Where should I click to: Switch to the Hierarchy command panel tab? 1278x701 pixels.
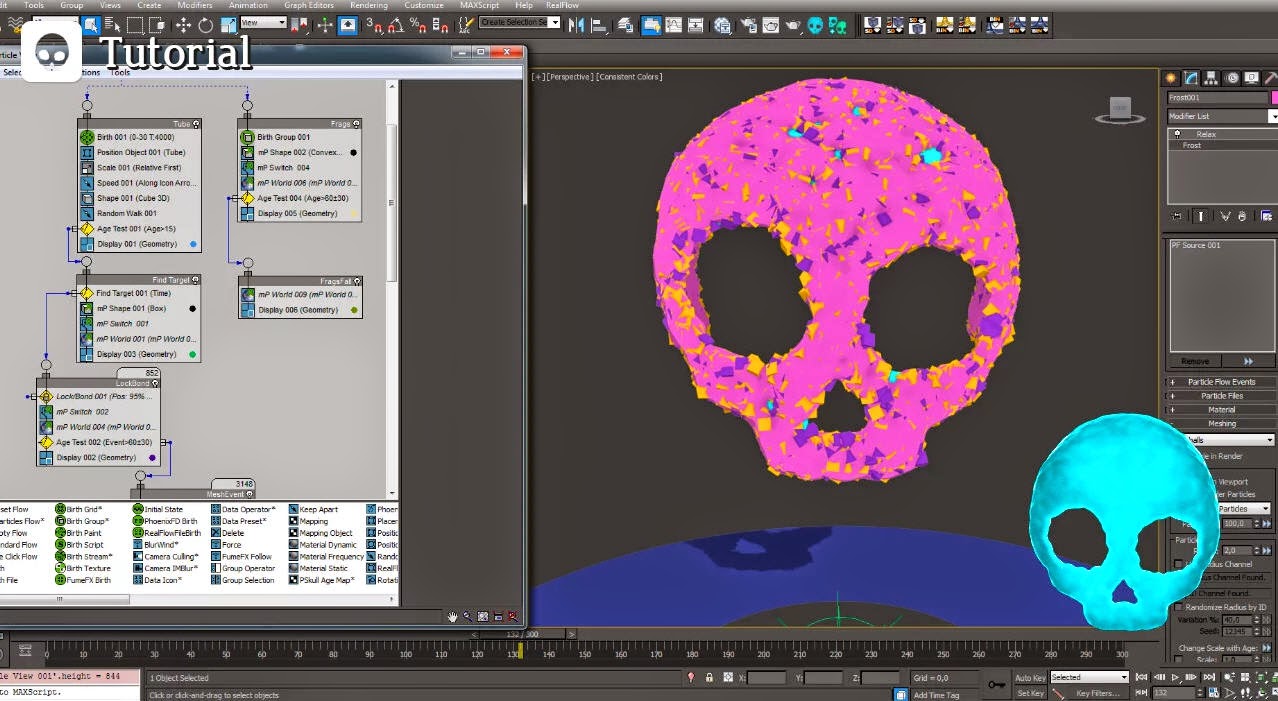[x=1211, y=77]
